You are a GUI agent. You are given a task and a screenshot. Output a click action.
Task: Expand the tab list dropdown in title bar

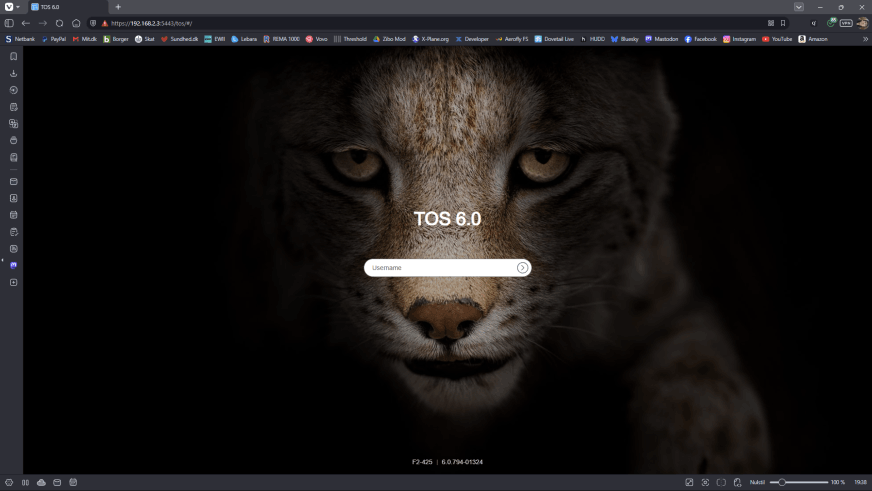(798, 7)
